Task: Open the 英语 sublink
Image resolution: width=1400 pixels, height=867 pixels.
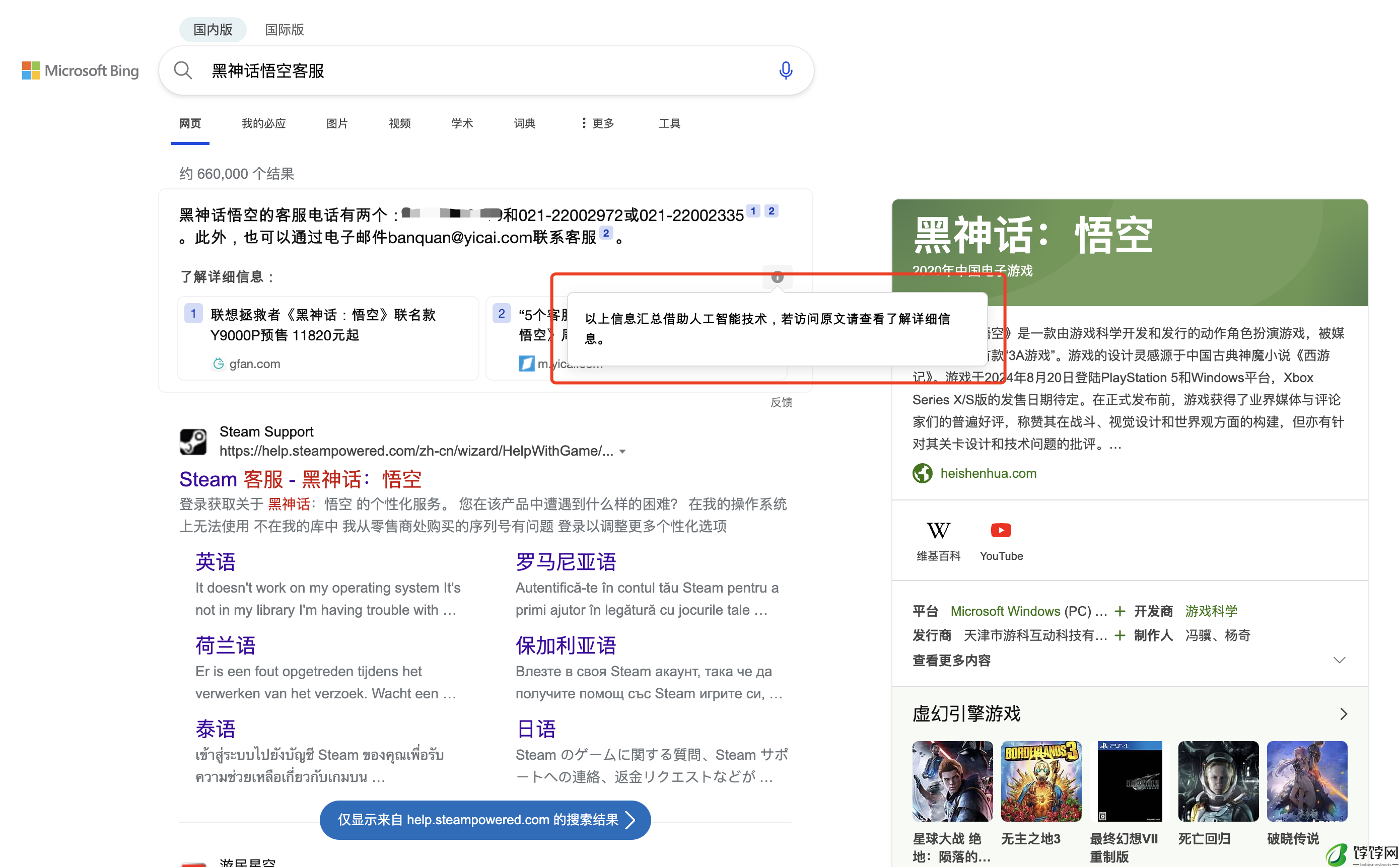Action: click(x=216, y=562)
